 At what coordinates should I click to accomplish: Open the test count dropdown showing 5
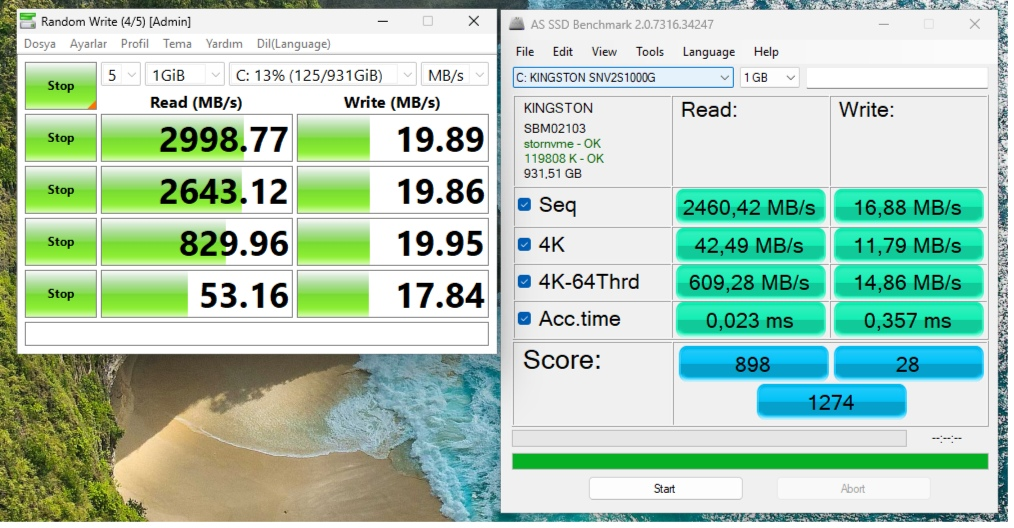click(x=120, y=75)
